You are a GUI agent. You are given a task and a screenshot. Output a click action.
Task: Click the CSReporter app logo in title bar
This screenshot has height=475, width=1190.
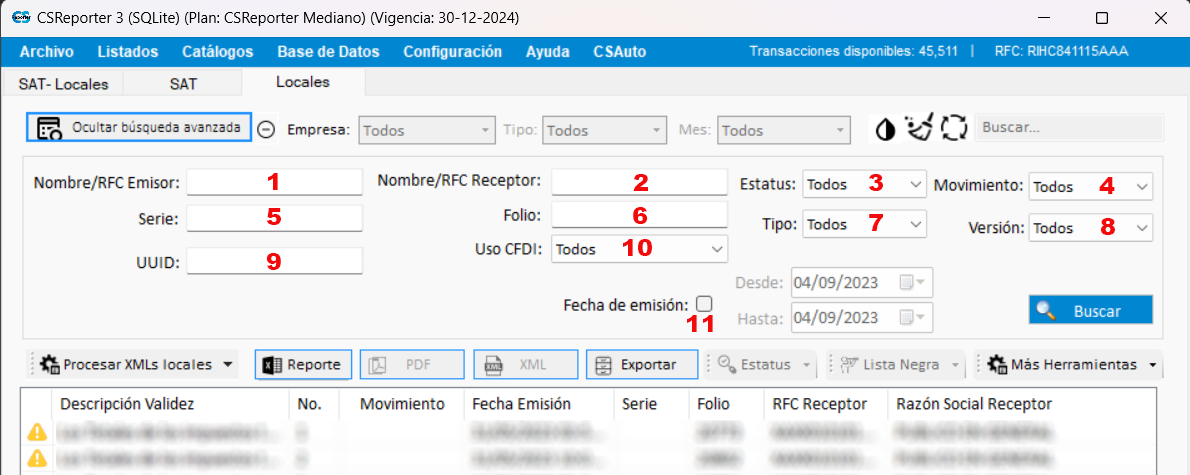click(20, 18)
